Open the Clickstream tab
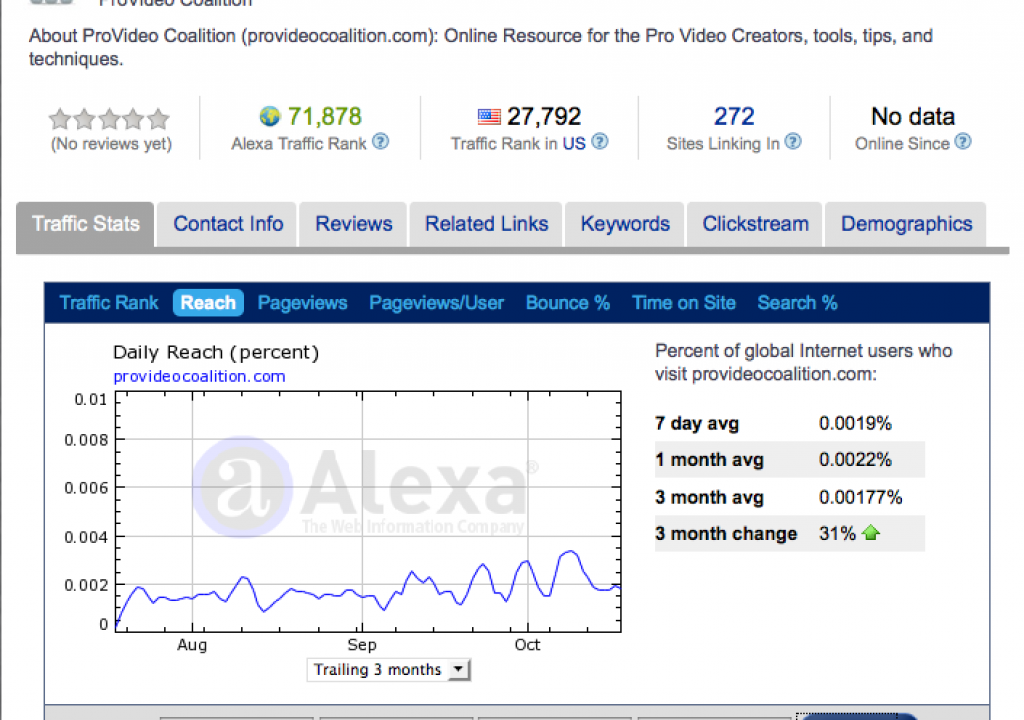 tap(756, 224)
